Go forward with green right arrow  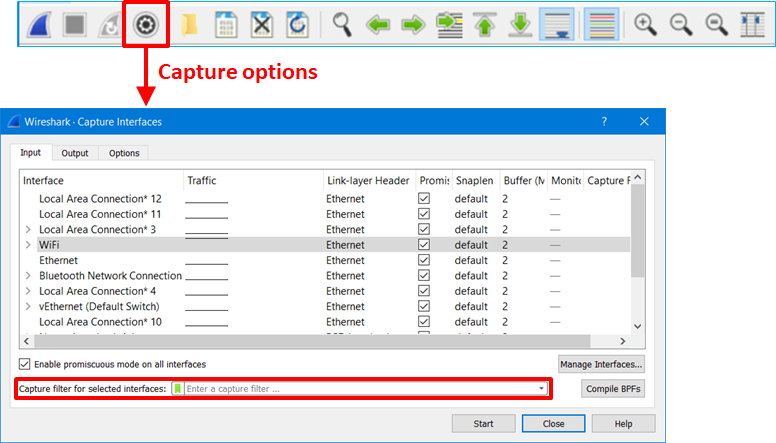click(413, 24)
